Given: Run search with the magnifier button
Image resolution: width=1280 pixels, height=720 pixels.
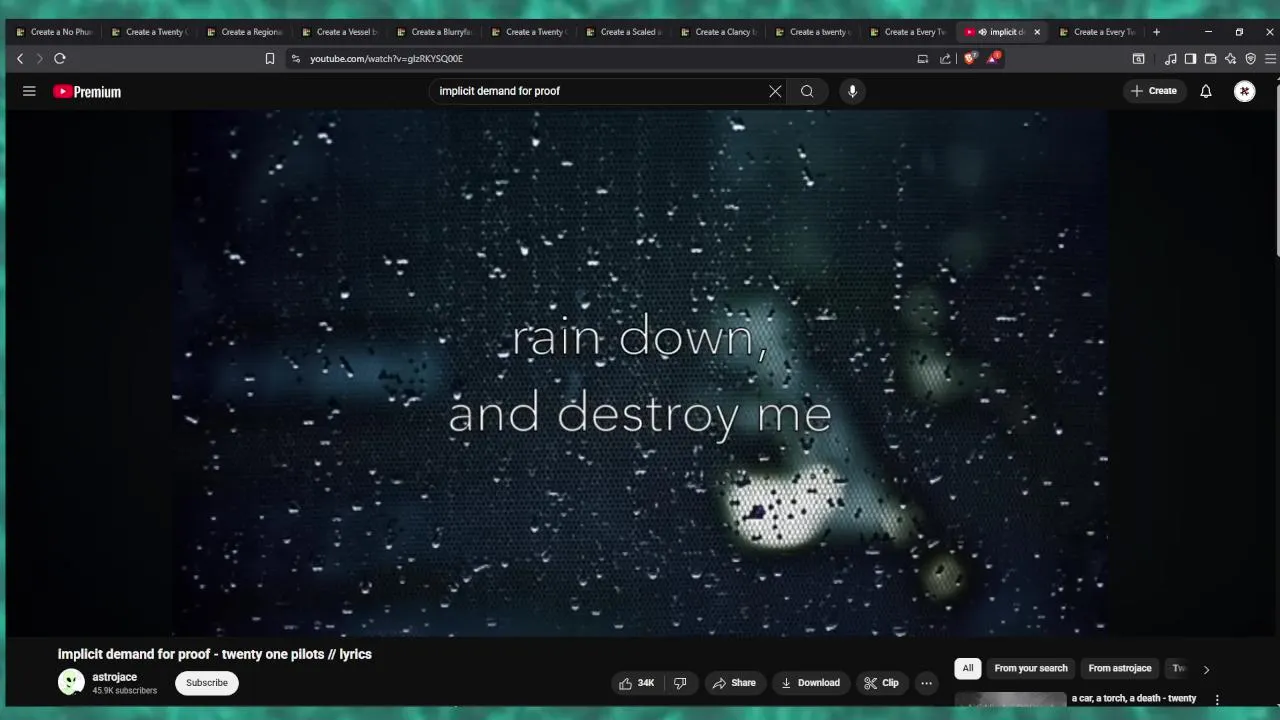Looking at the screenshot, I should (807, 91).
